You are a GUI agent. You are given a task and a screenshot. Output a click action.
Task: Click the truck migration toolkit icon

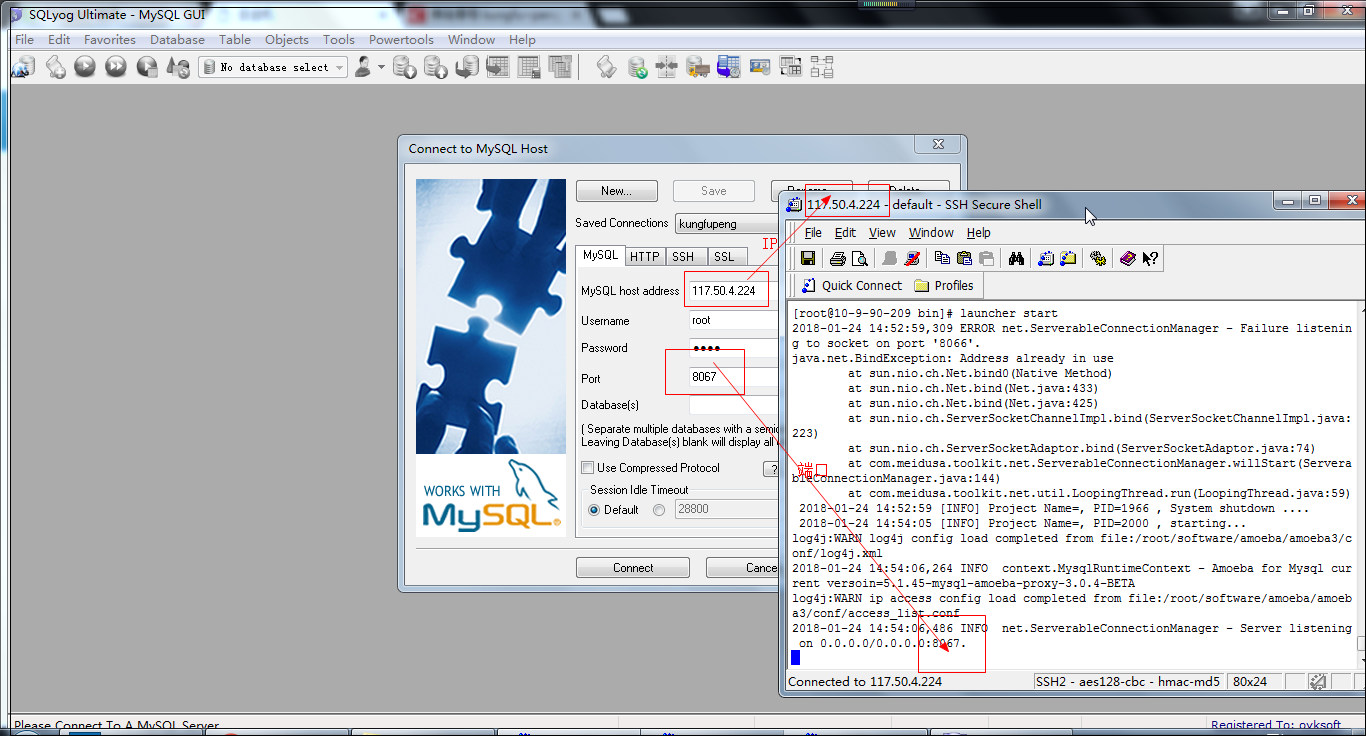[x=698, y=67]
